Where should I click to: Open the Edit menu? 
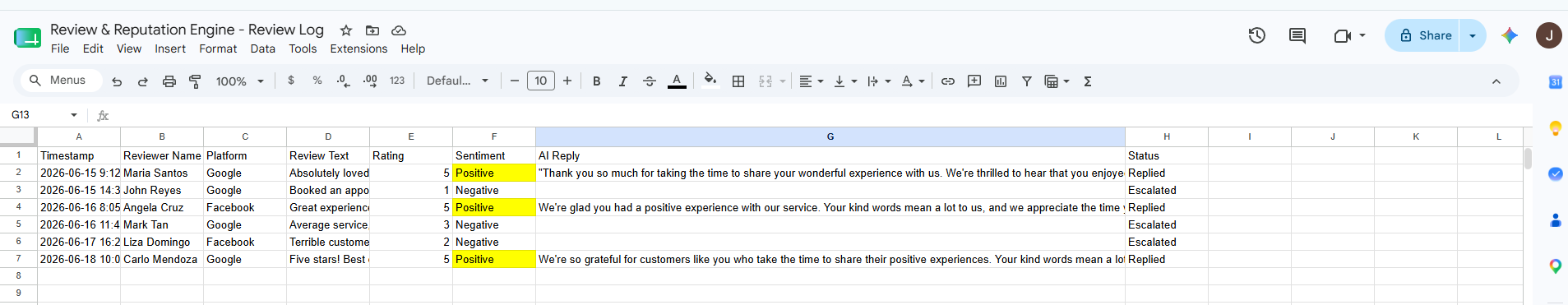[93, 49]
